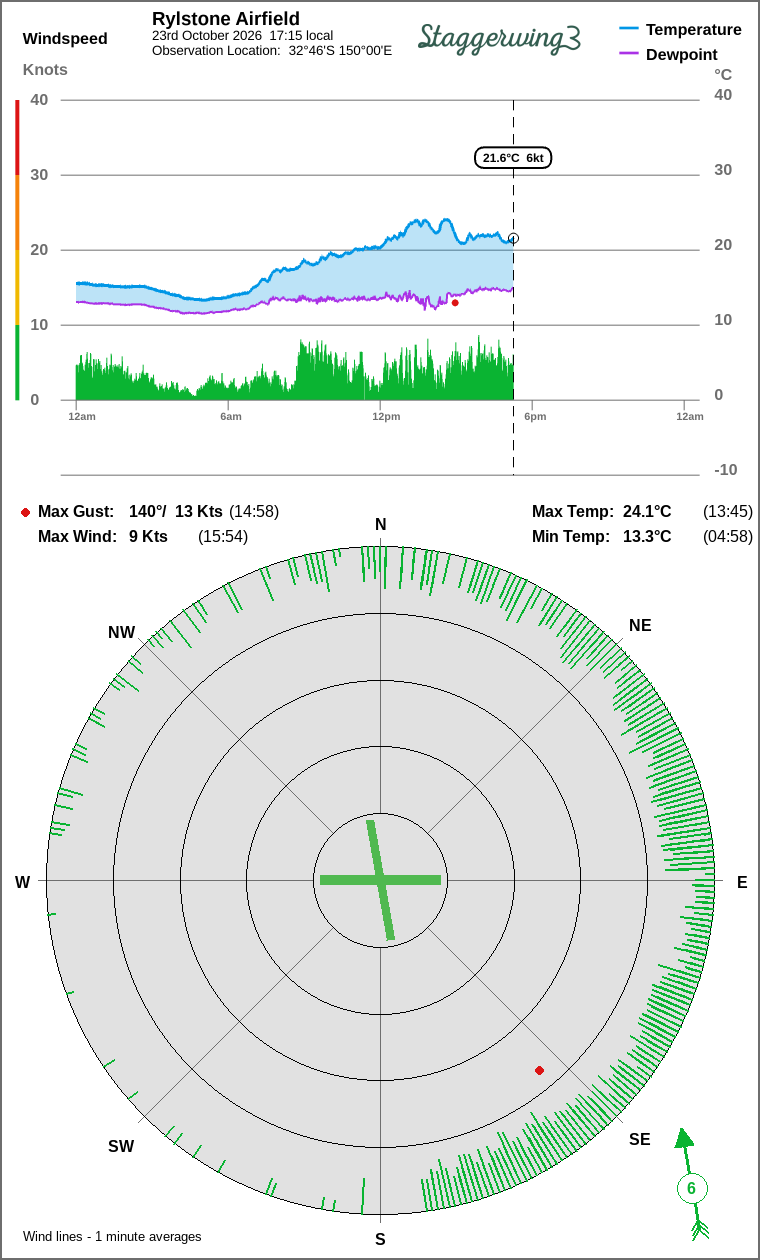
Task: Click the Temperature legend text
Action: tap(694, 29)
